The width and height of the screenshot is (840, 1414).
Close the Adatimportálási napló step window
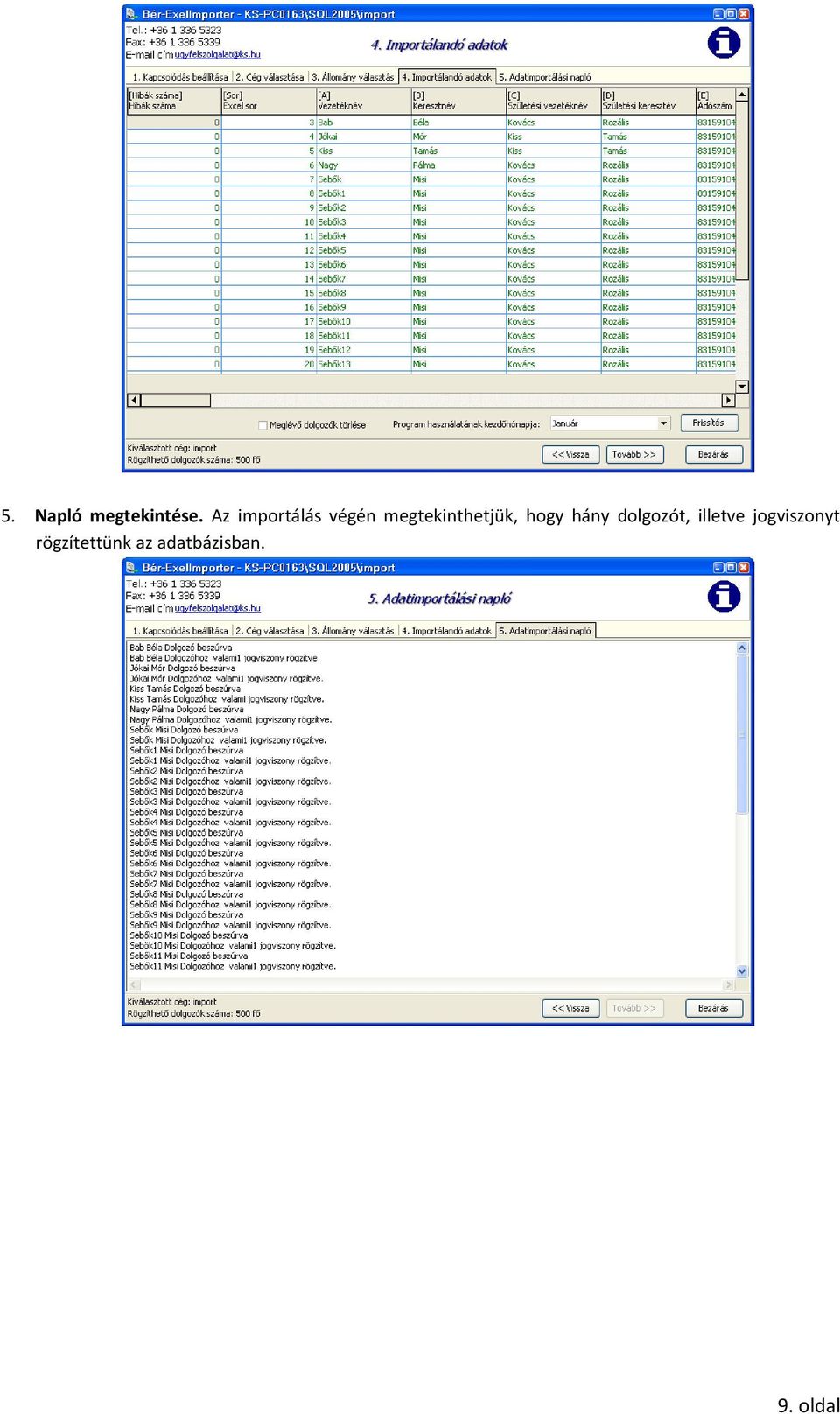(x=744, y=568)
